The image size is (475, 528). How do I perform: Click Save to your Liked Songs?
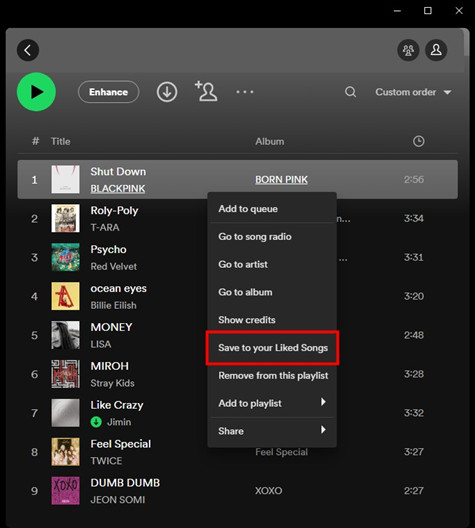click(x=272, y=348)
